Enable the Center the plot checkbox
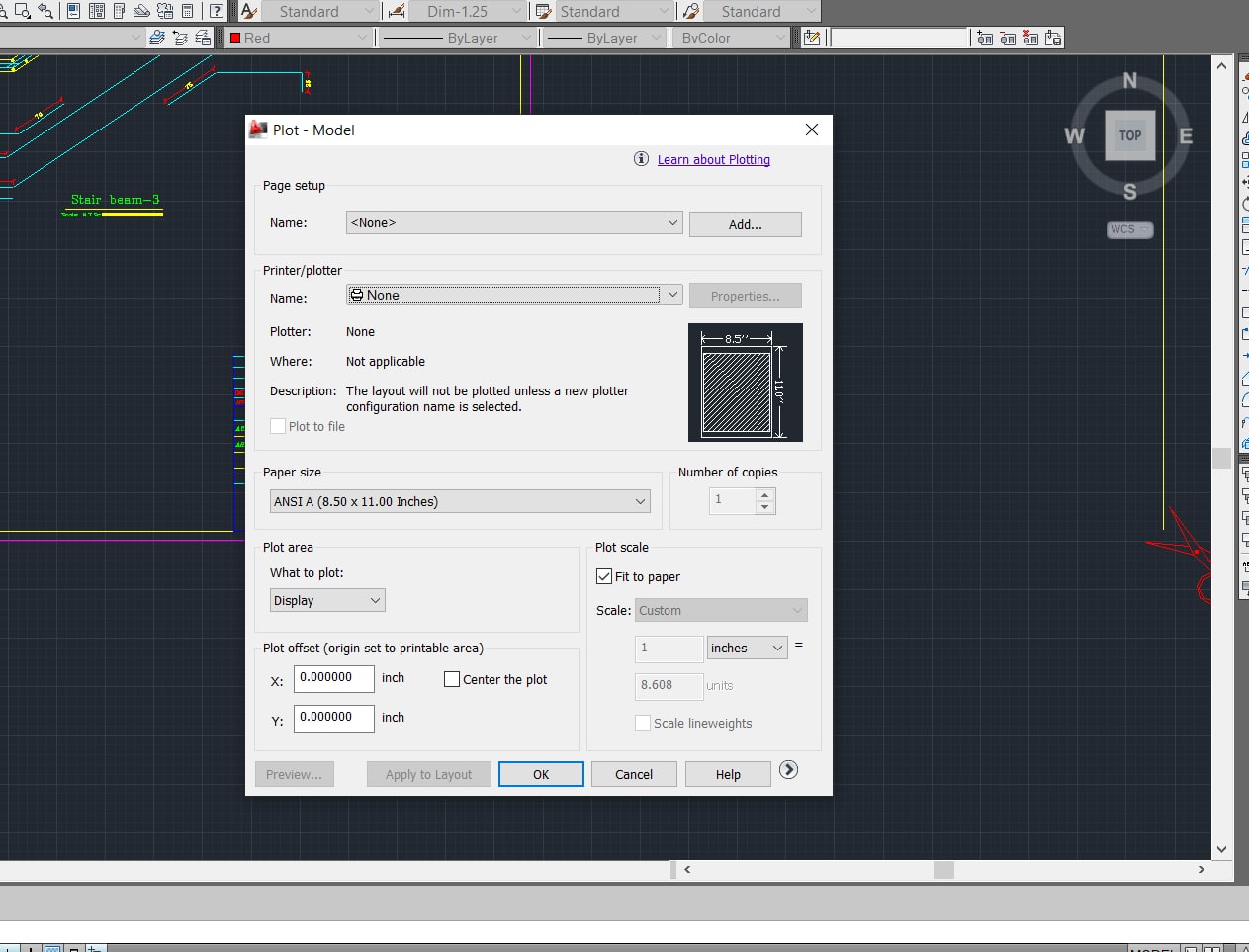The height and width of the screenshot is (952, 1249). (x=452, y=679)
